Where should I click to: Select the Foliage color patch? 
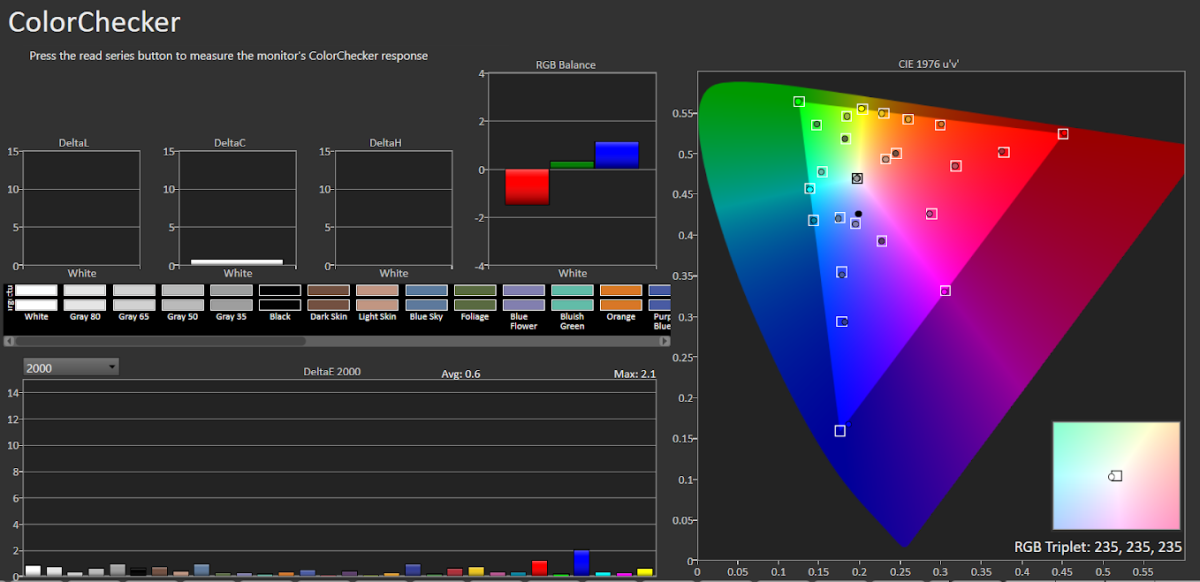pos(475,297)
